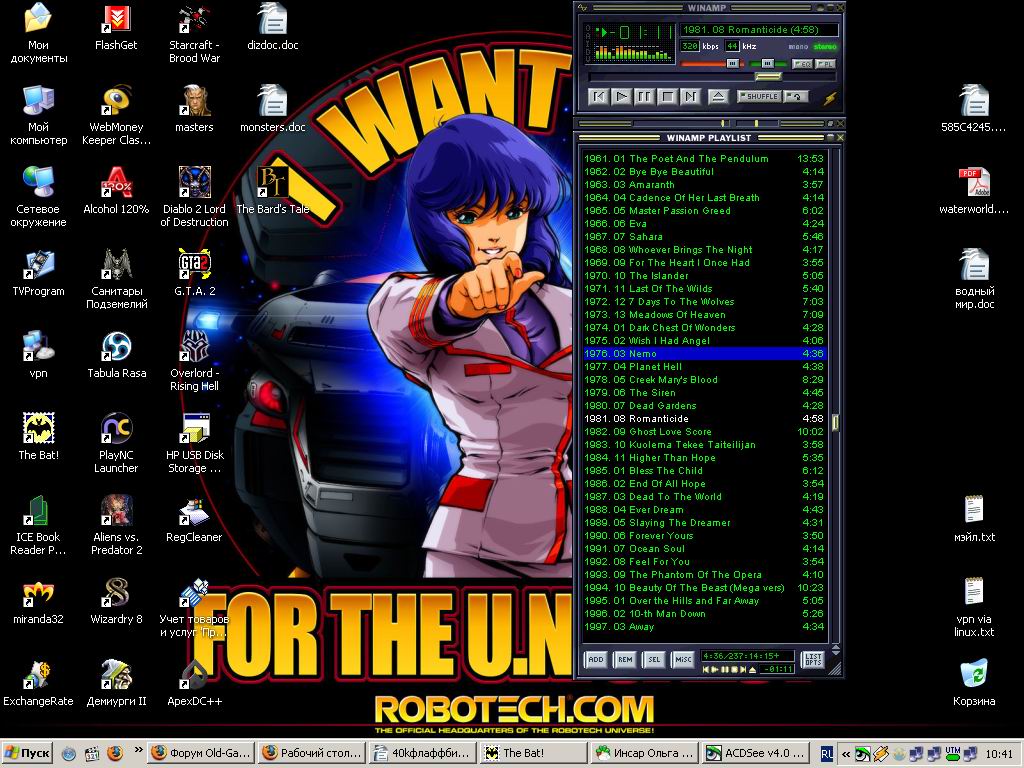Click the RU keyboard language indicator

click(x=826, y=754)
